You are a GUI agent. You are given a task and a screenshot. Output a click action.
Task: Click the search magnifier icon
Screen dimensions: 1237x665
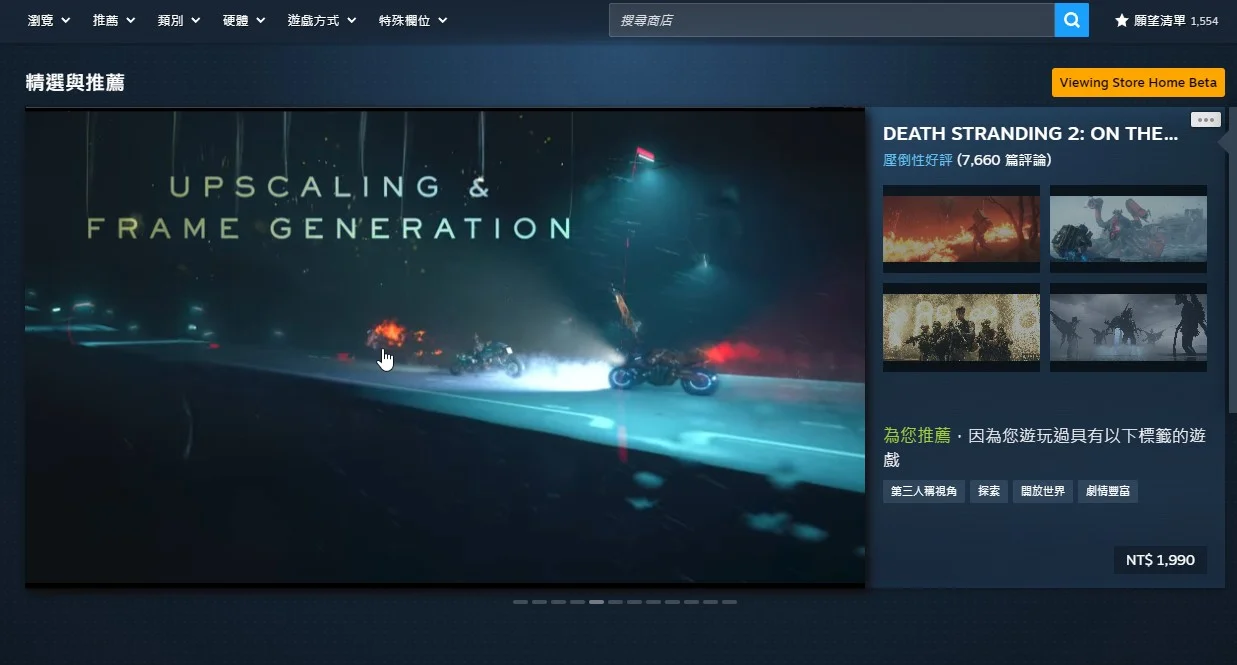tap(1071, 20)
